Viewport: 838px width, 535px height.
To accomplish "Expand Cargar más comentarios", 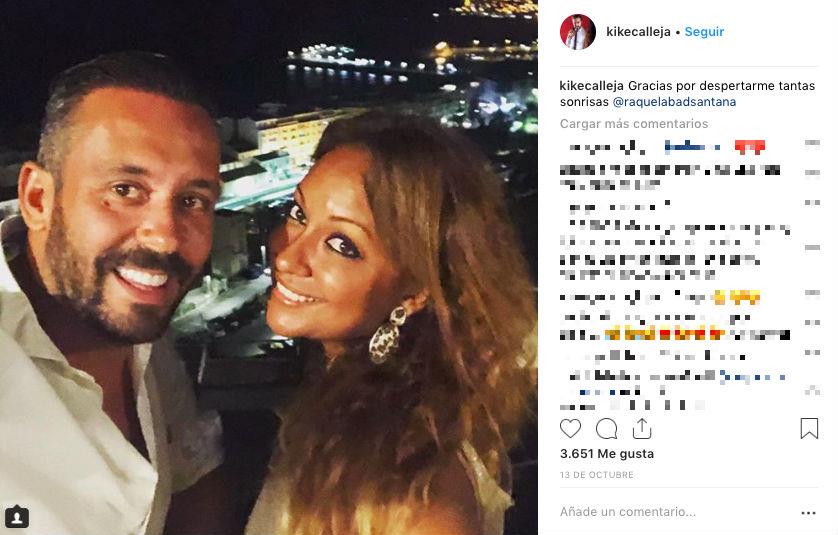I will 634,124.
